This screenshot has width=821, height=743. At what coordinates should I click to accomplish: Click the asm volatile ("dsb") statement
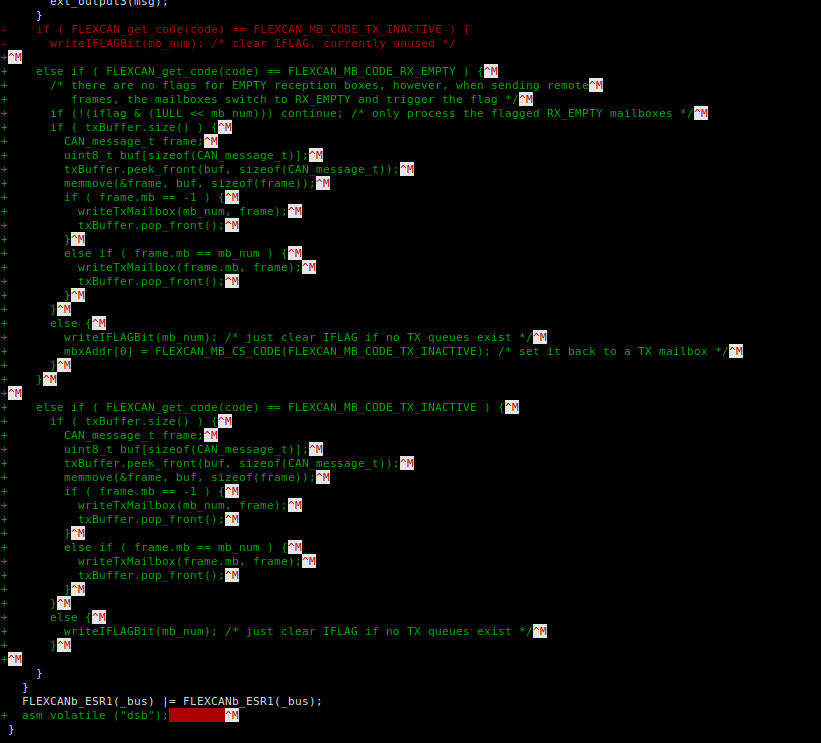pos(95,715)
